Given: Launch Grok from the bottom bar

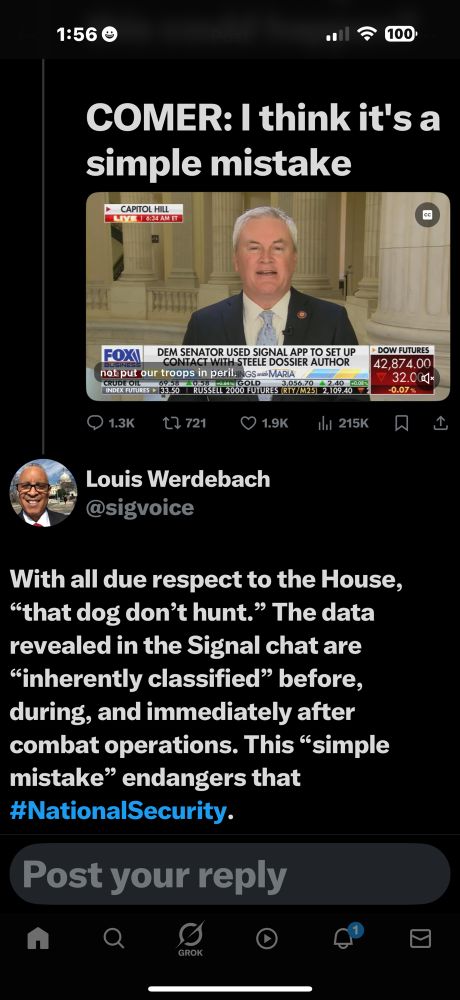Looking at the screenshot, I should 190,939.
